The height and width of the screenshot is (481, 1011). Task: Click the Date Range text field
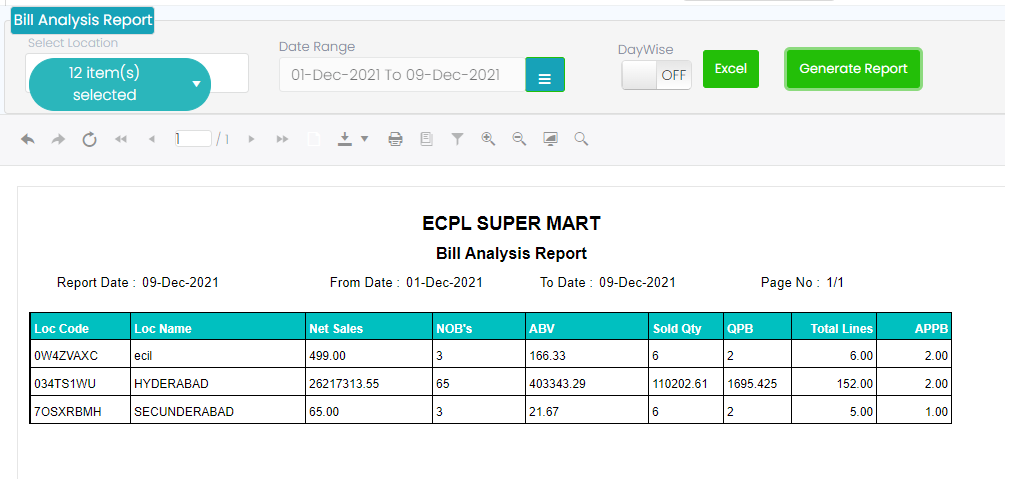(402, 75)
